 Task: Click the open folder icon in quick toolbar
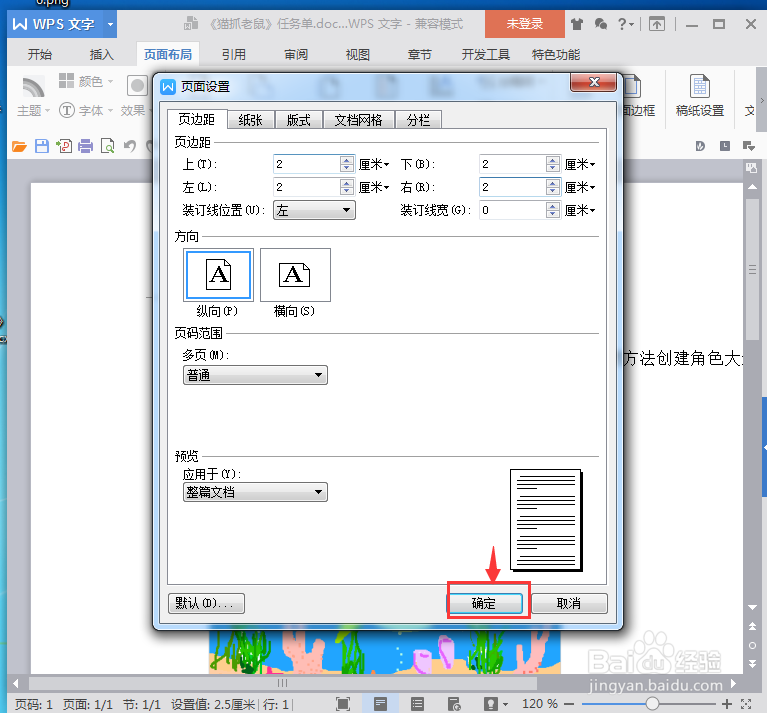[x=19, y=146]
